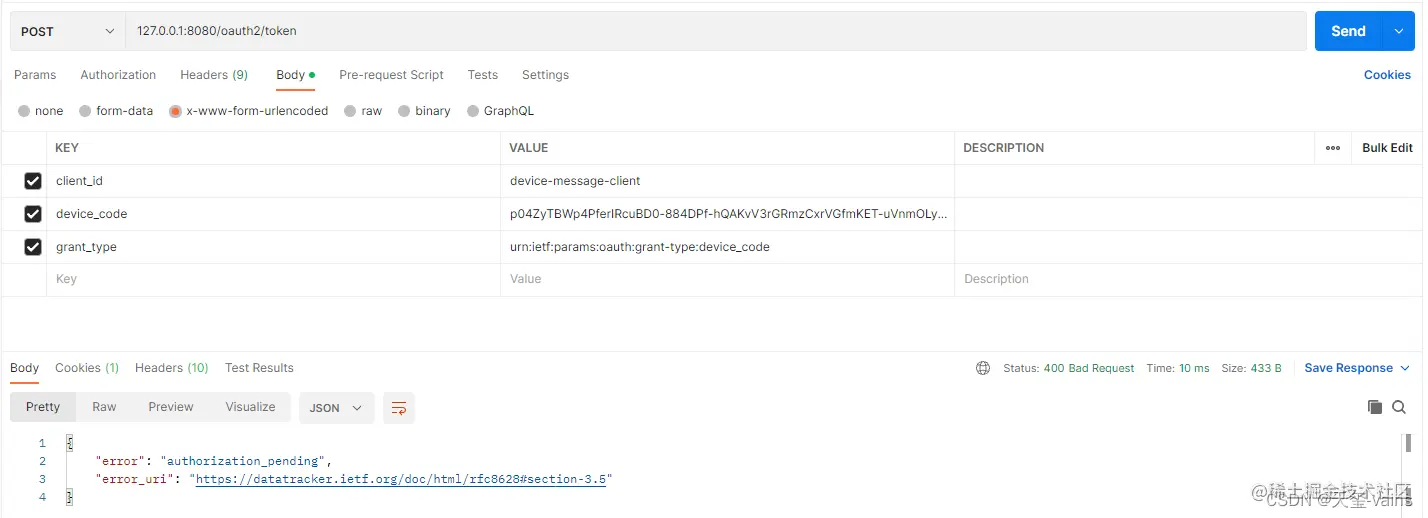Screen dimensions: 1428x518
Task: Uncheck the device_code parameter checkbox
Action: point(33,214)
